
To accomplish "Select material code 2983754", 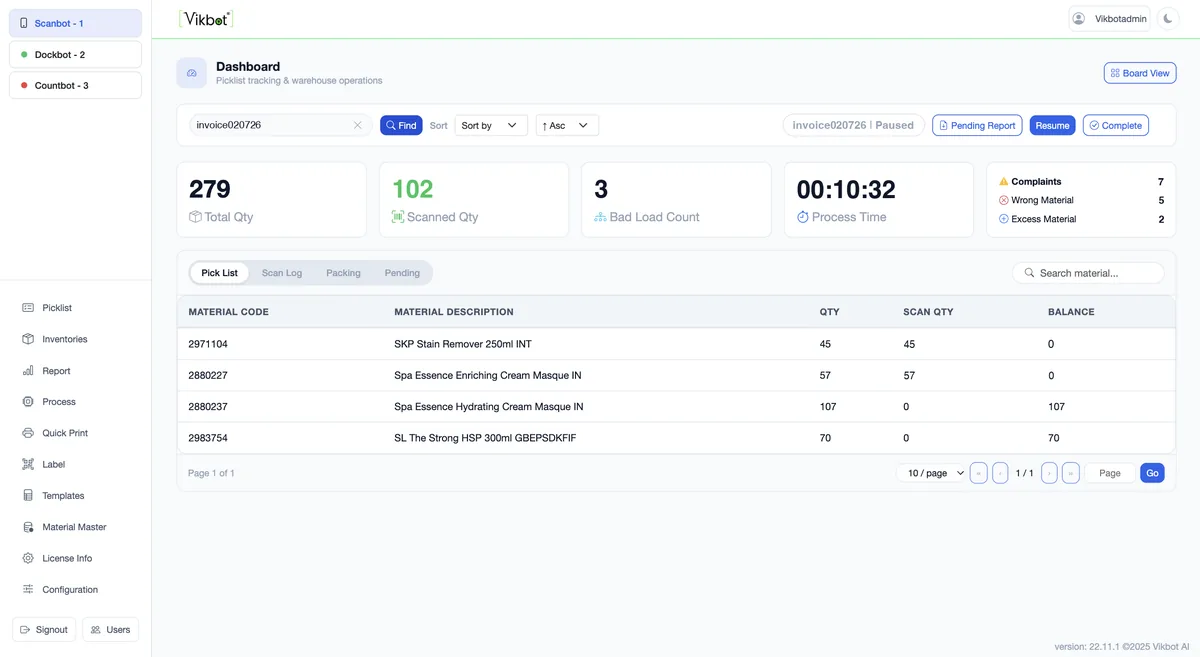I will (208, 438).
